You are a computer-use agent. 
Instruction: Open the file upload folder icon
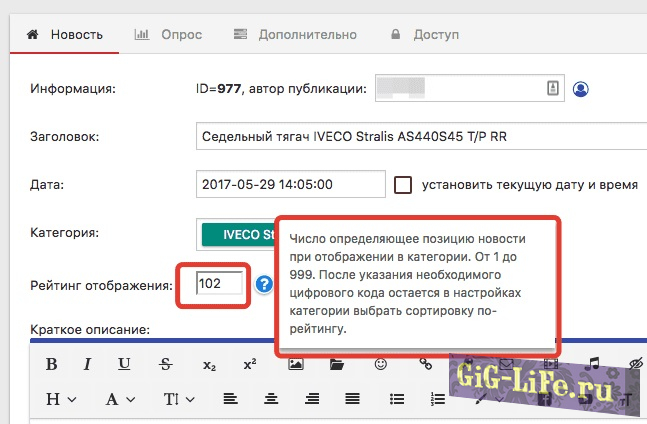click(337, 364)
